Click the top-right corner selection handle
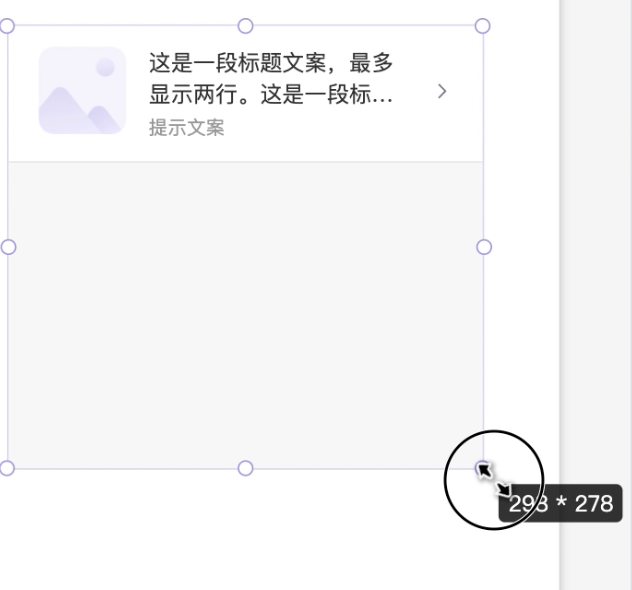 pos(482,26)
